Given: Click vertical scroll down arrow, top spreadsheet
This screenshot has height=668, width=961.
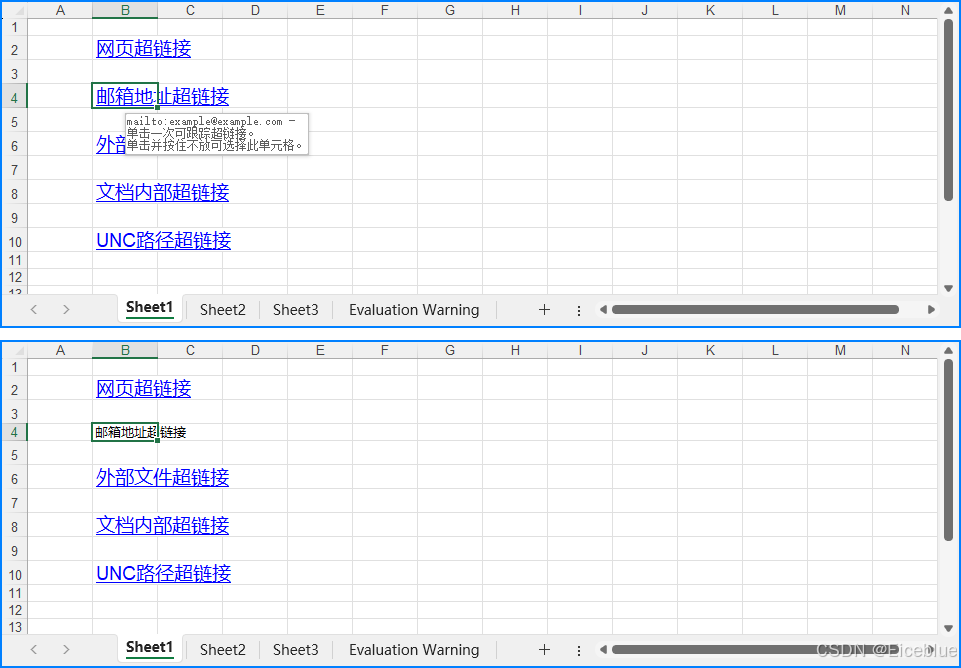Looking at the screenshot, I should (x=949, y=288).
